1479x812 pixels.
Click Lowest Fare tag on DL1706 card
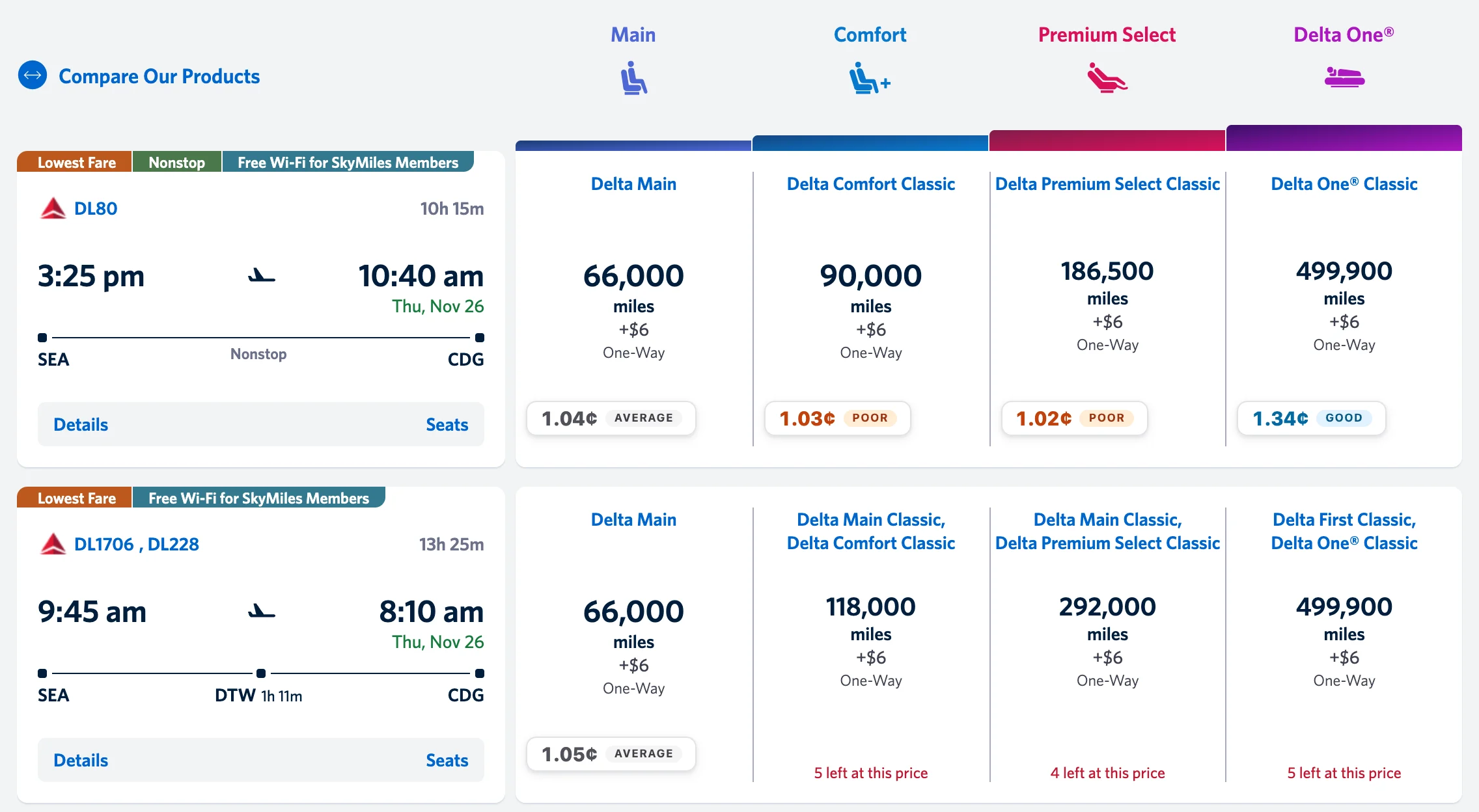pyautogui.click(x=76, y=498)
